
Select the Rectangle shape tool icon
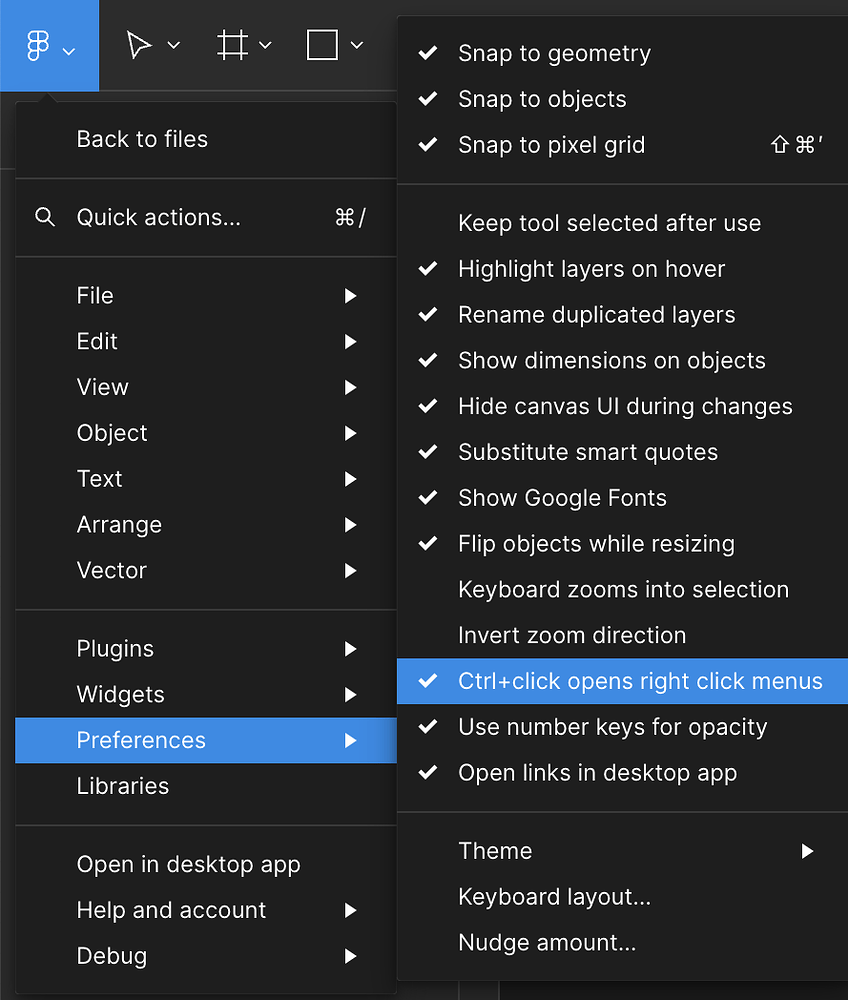coord(322,45)
